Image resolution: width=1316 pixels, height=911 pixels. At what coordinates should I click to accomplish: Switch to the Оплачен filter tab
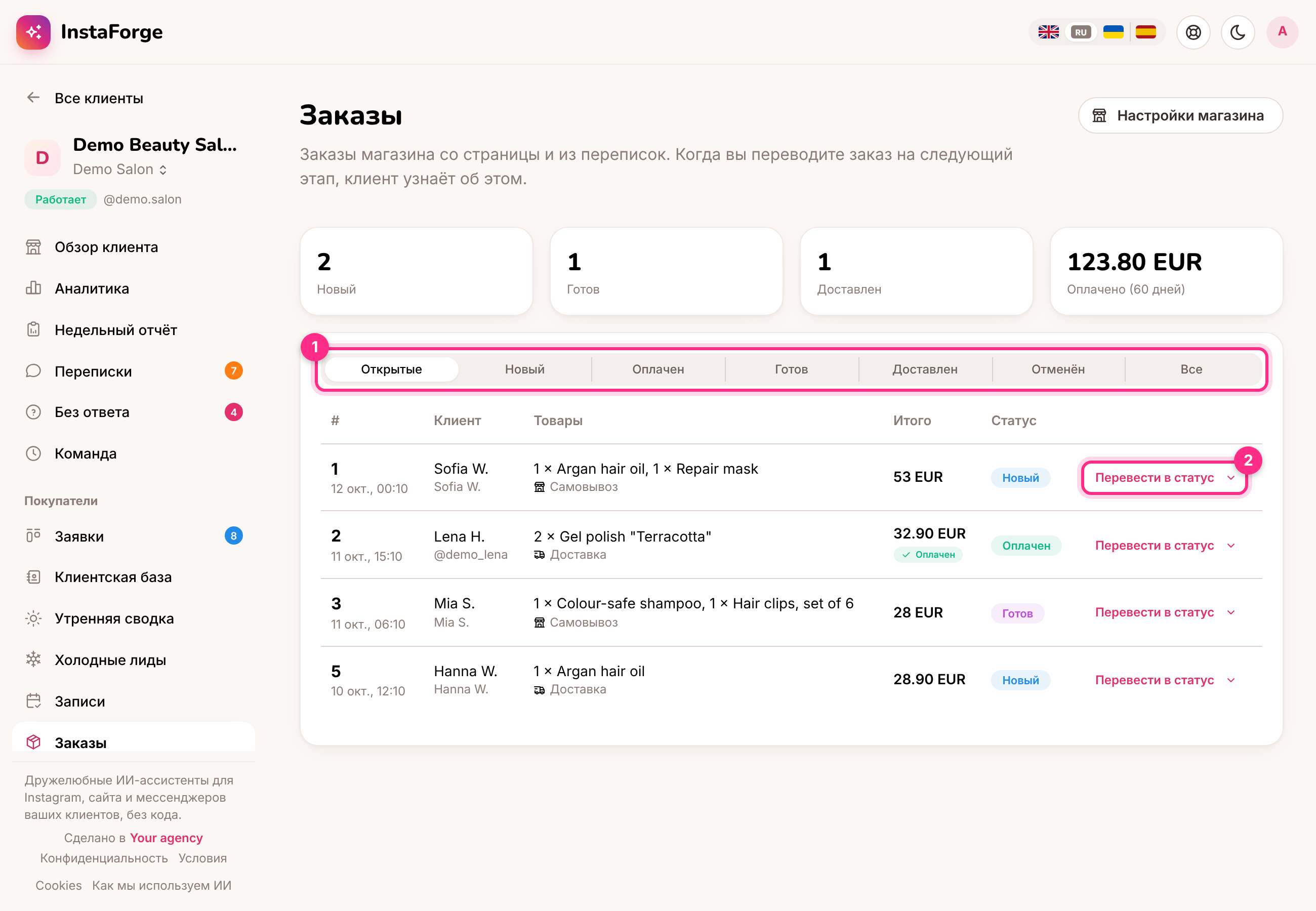click(x=658, y=369)
